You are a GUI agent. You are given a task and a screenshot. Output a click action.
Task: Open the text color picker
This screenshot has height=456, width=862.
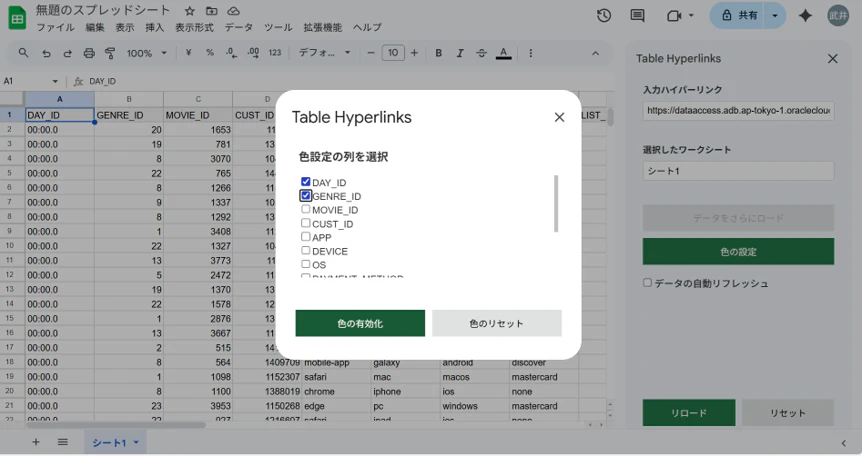coord(504,53)
